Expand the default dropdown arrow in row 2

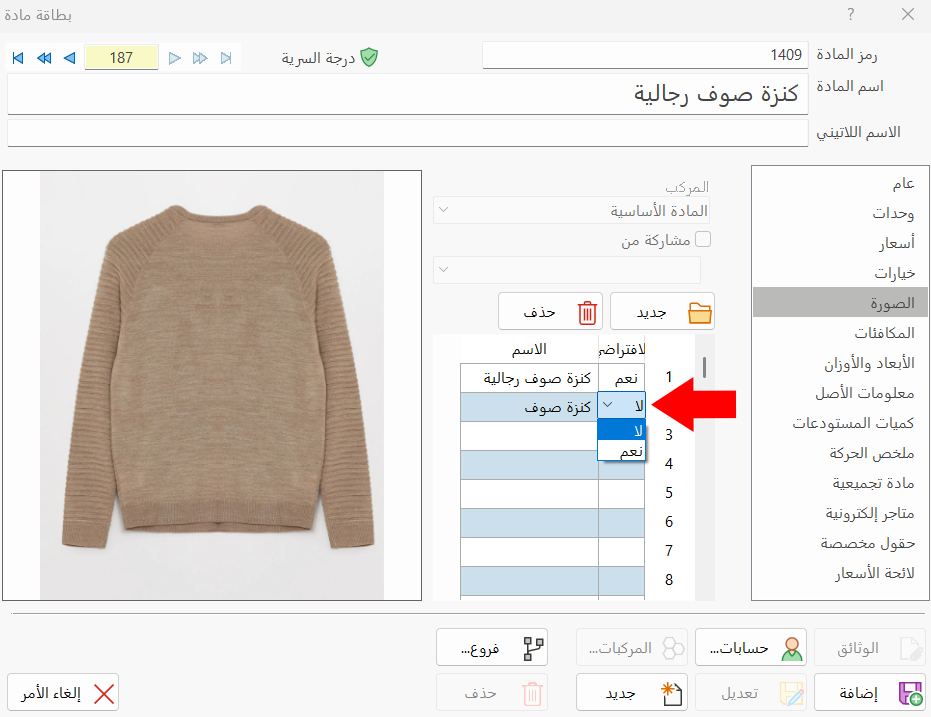607,405
